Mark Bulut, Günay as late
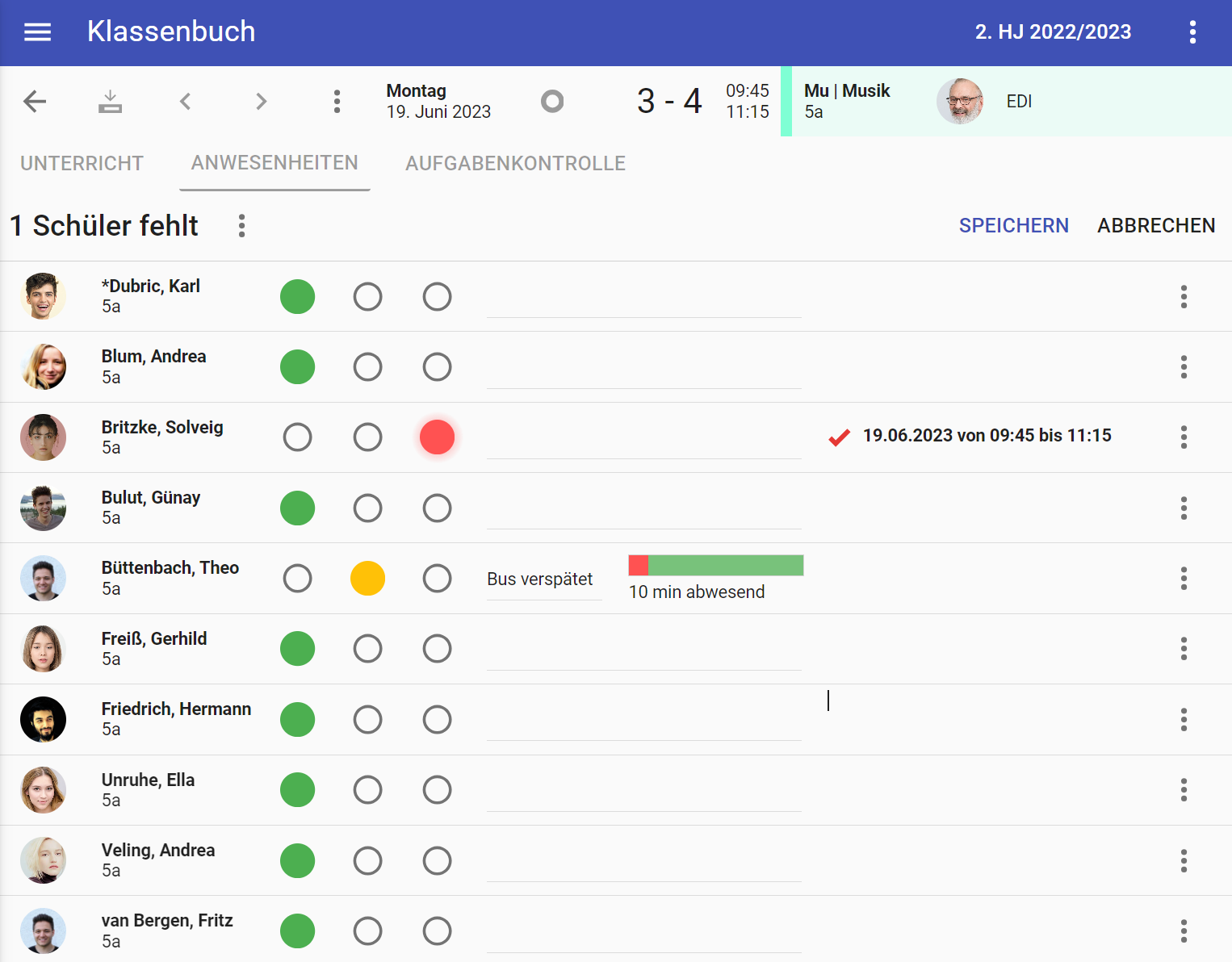This screenshot has width=1232, height=962. 367,508
